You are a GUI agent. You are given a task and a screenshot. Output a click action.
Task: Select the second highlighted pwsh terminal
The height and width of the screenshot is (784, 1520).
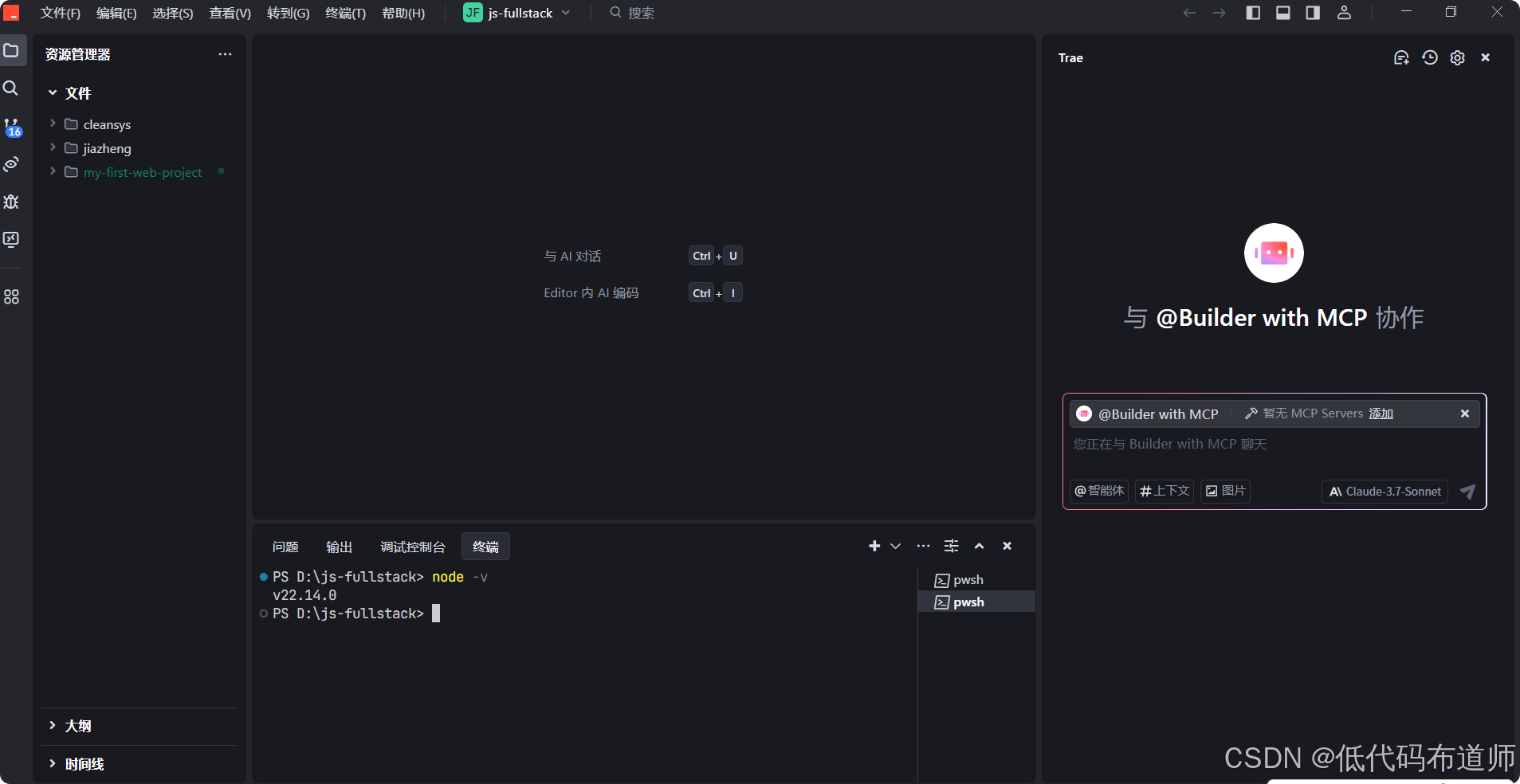[x=976, y=602]
